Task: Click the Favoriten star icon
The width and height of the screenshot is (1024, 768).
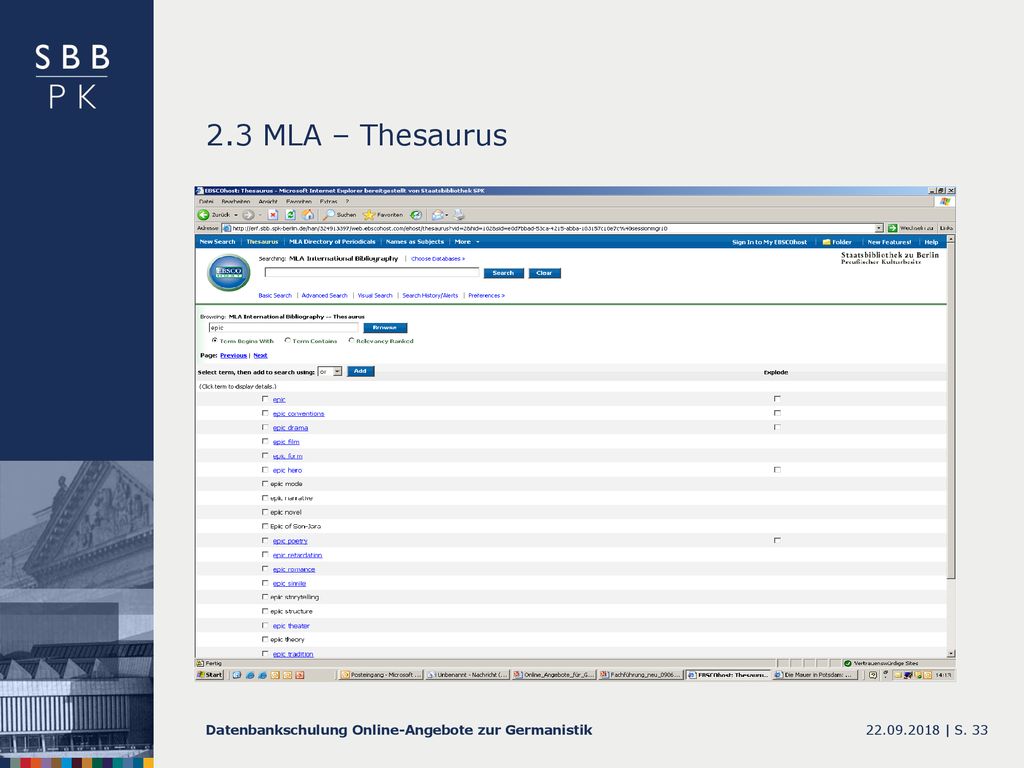Action: (x=369, y=215)
